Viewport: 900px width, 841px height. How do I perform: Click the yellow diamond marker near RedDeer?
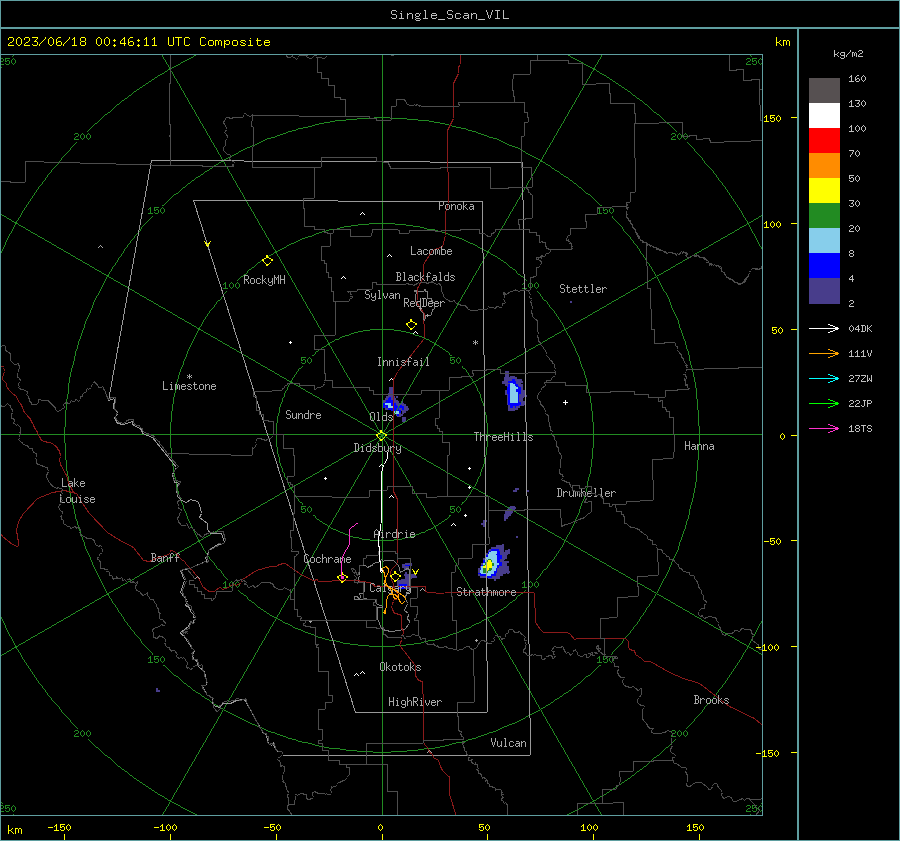(x=411, y=325)
